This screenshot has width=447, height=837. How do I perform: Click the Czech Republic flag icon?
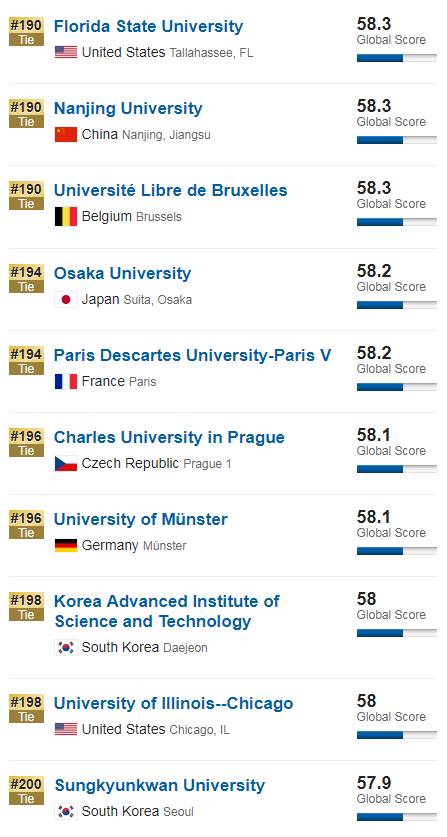pyautogui.click(x=66, y=463)
